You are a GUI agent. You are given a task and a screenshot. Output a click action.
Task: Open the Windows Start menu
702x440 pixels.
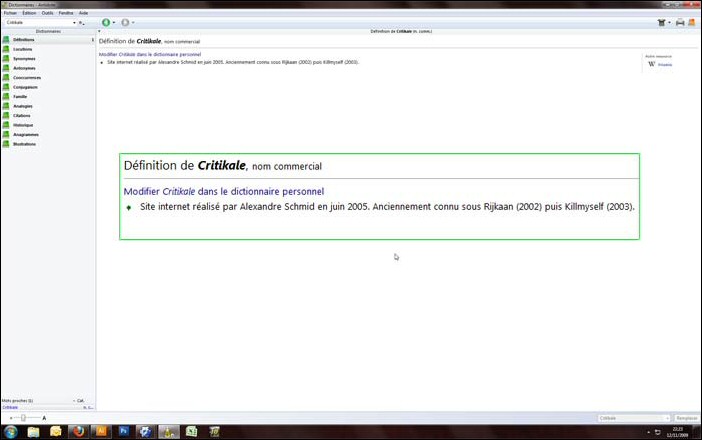(10, 431)
